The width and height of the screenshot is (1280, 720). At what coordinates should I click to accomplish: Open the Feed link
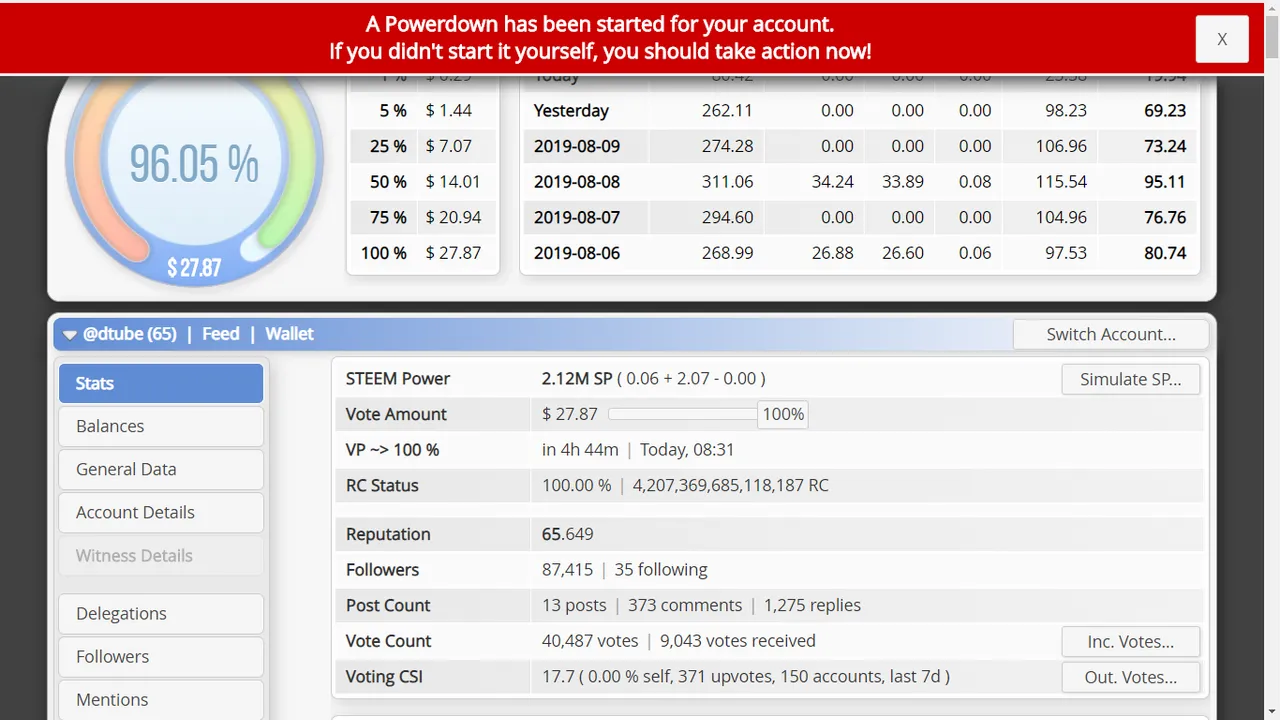(221, 334)
